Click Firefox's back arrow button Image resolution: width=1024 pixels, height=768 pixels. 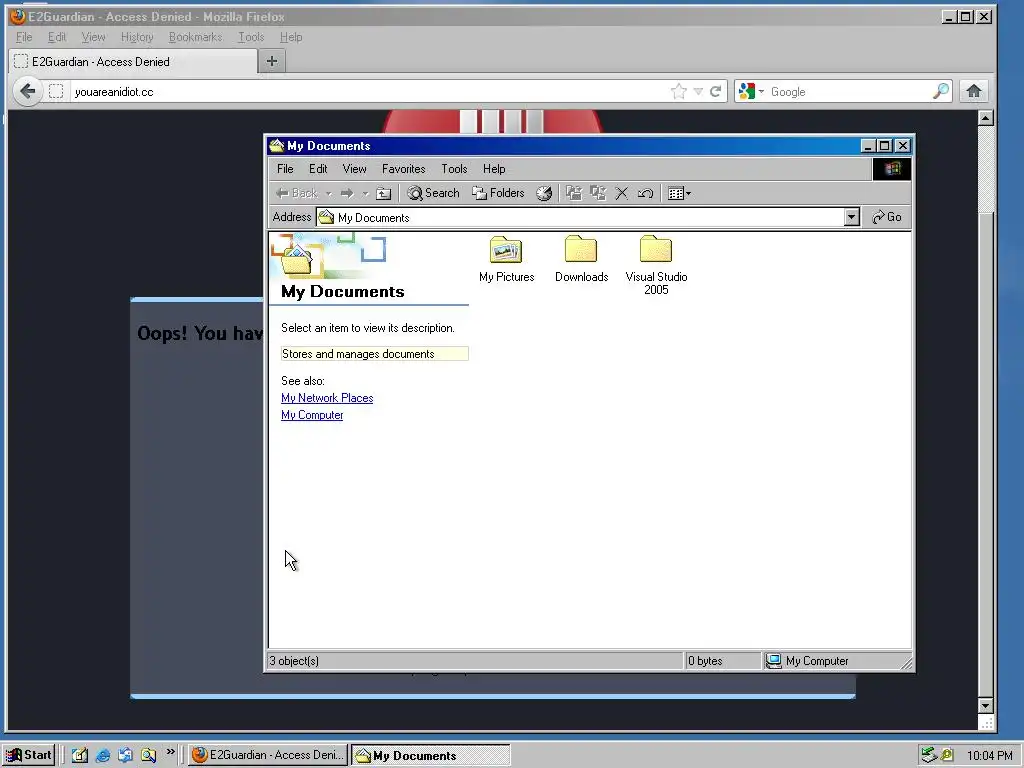click(x=27, y=91)
